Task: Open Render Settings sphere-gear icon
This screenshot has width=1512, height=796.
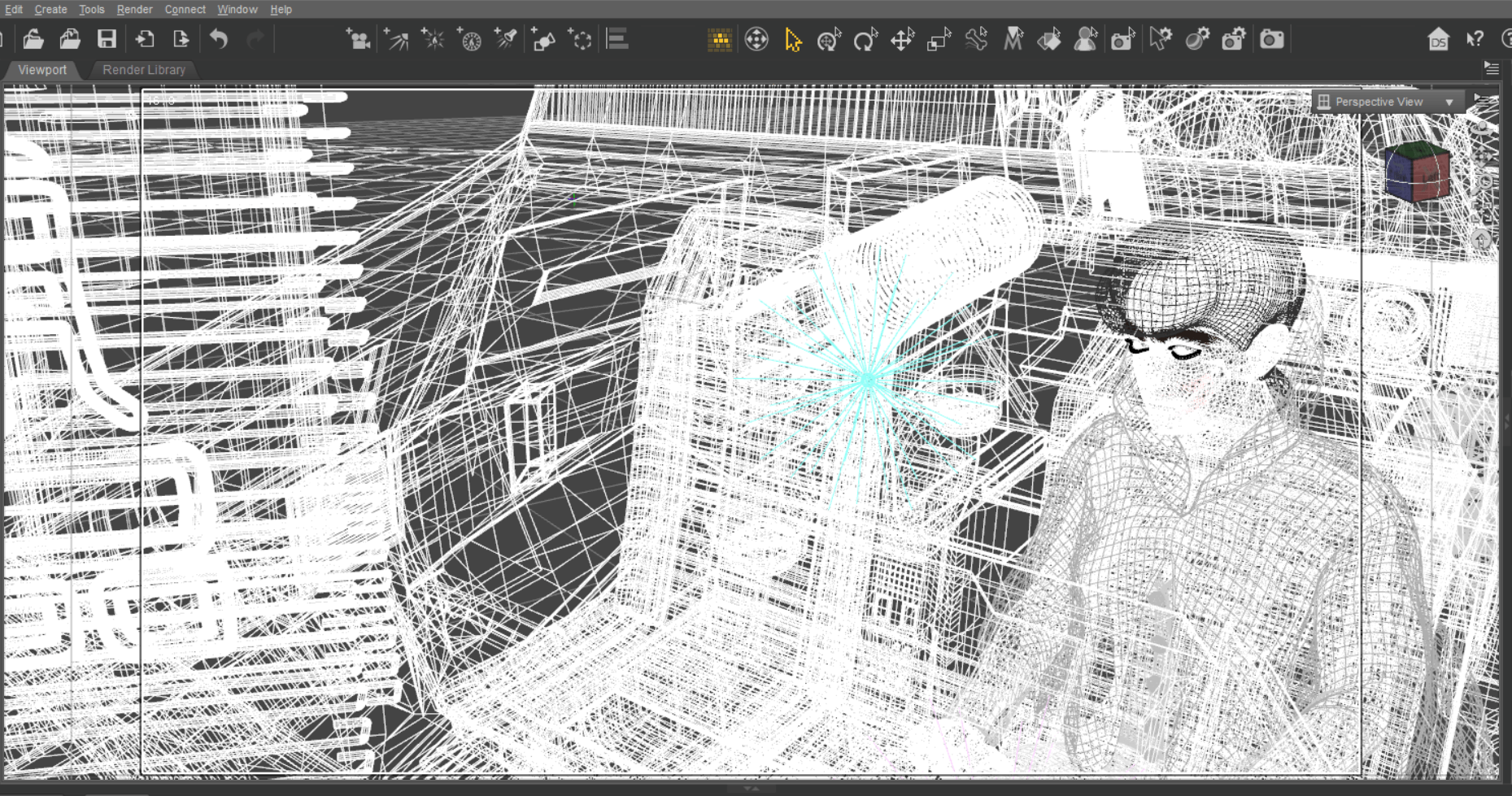Action: click(1197, 39)
